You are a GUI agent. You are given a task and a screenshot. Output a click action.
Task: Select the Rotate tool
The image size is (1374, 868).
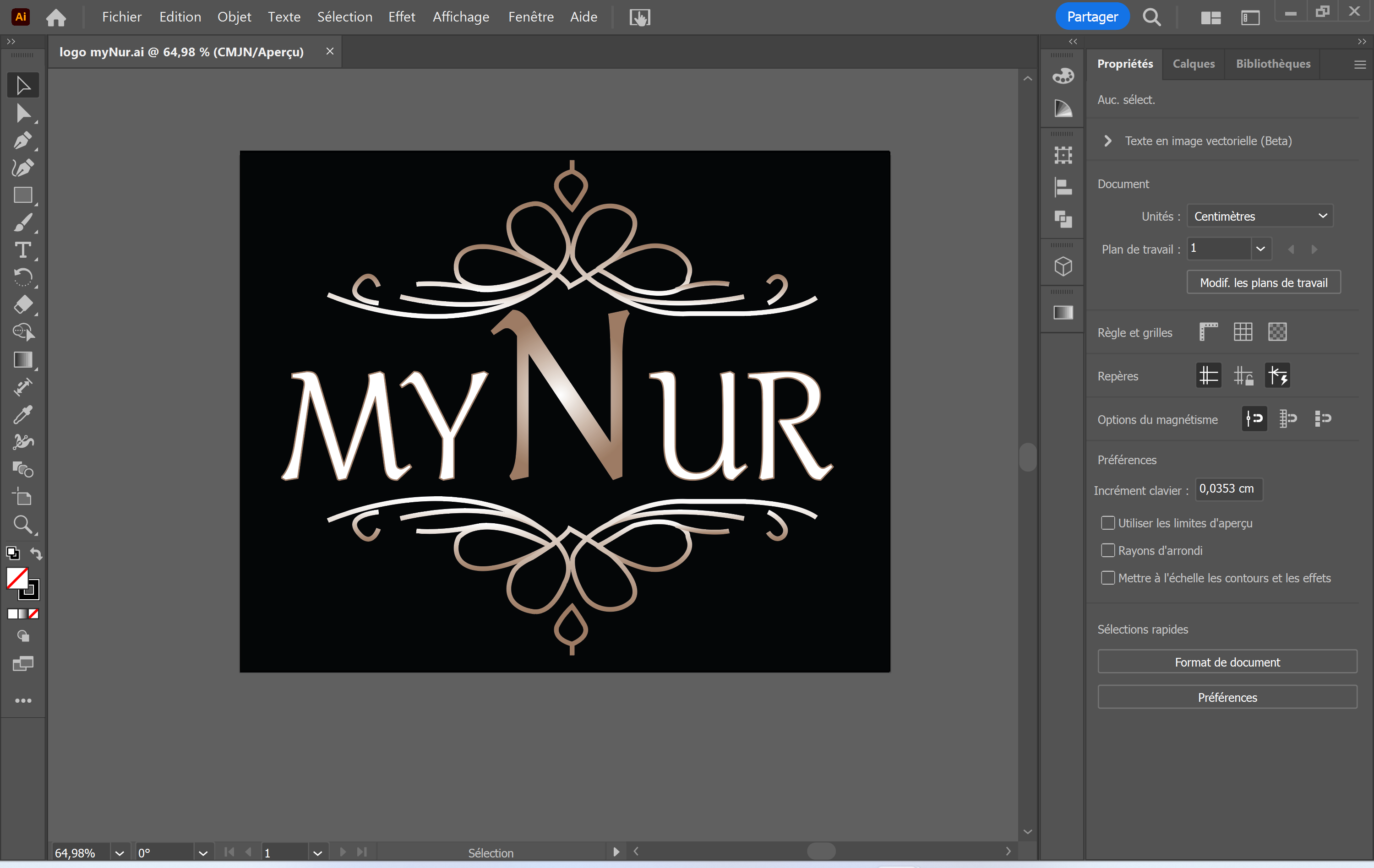(x=23, y=277)
